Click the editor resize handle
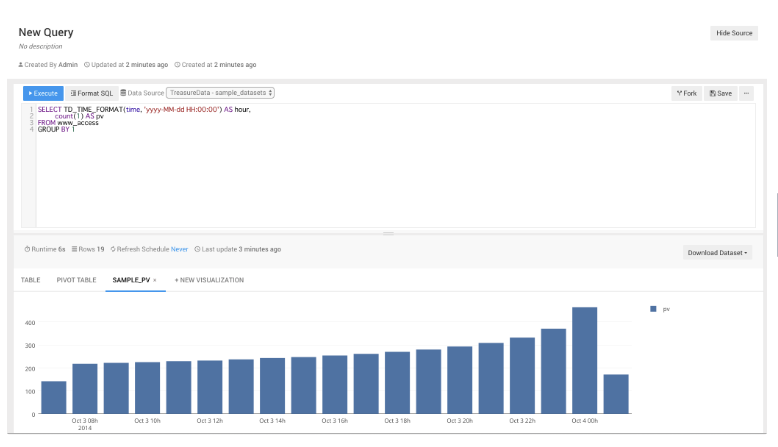Image resolution: width=778 pixels, height=447 pixels. click(389, 233)
